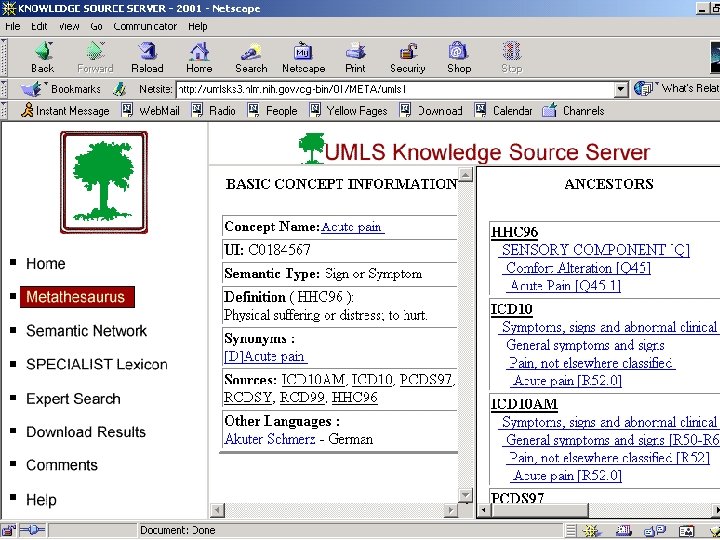This screenshot has height=540, width=720.
Task: Click the Back toolbar button
Action: (x=43, y=57)
